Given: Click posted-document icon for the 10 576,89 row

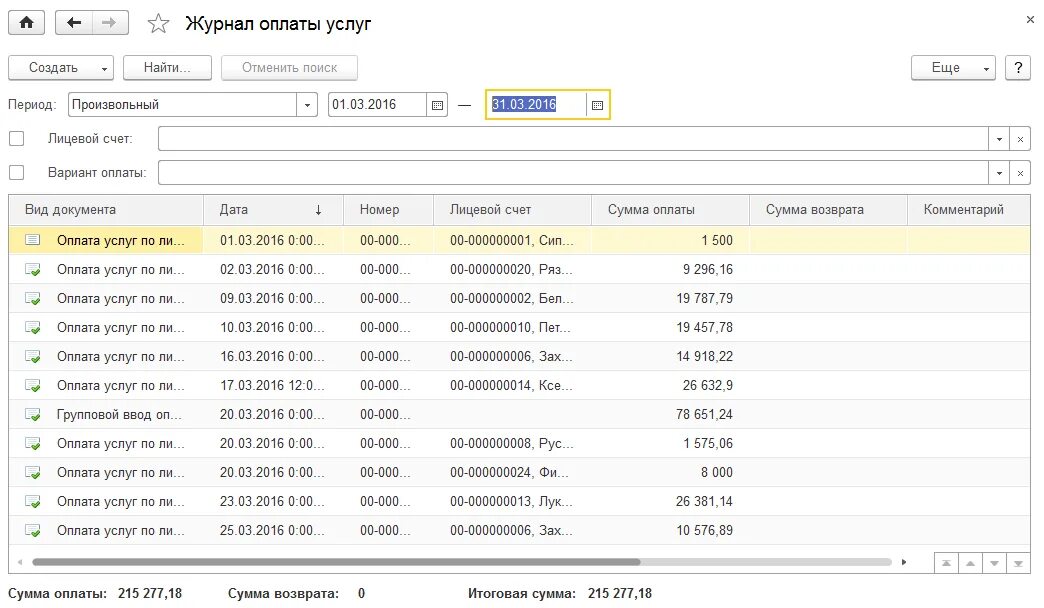Looking at the screenshot, I should [33, 531].
